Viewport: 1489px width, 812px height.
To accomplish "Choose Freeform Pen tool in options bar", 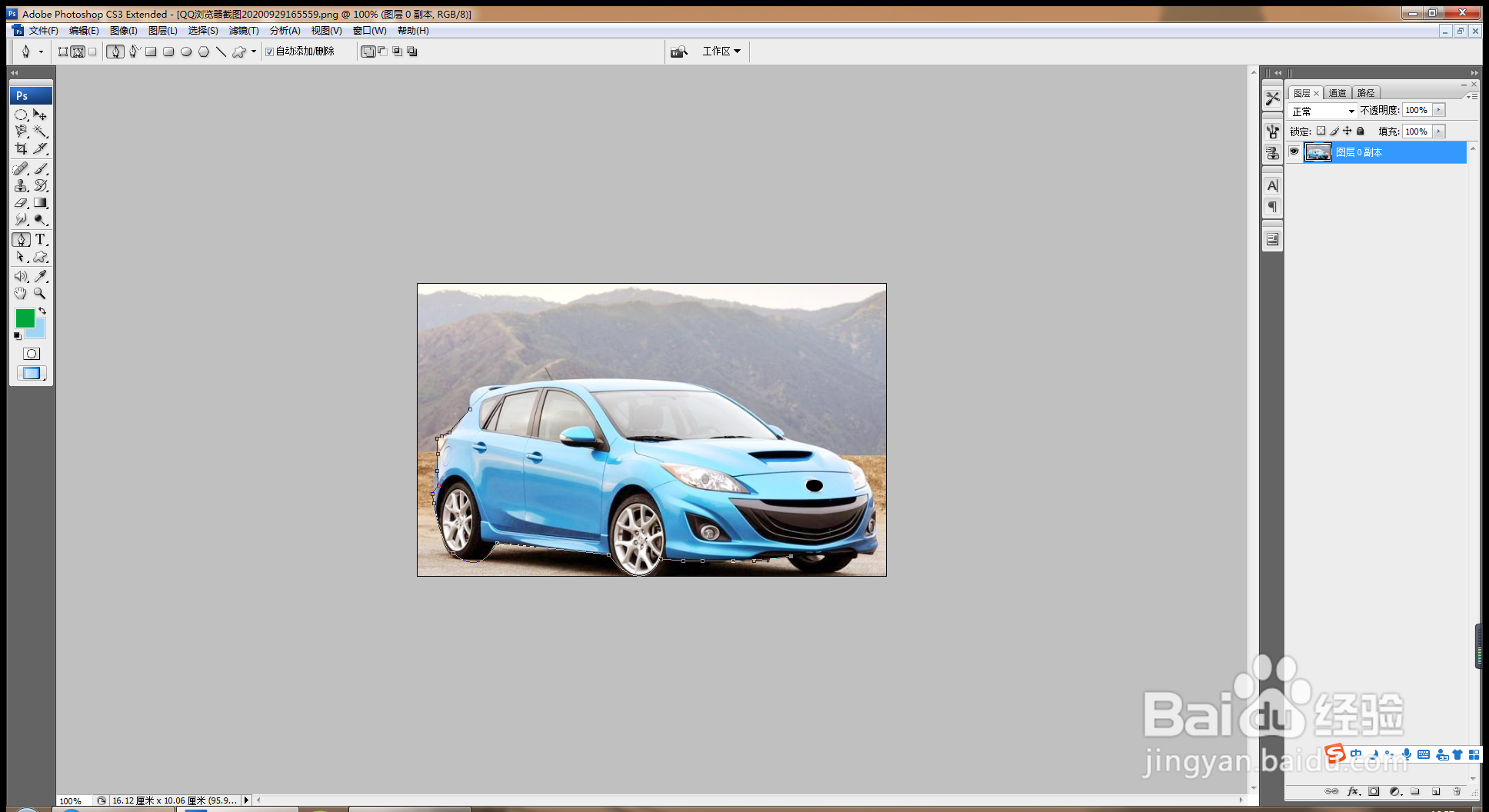I will coord(134,52).
